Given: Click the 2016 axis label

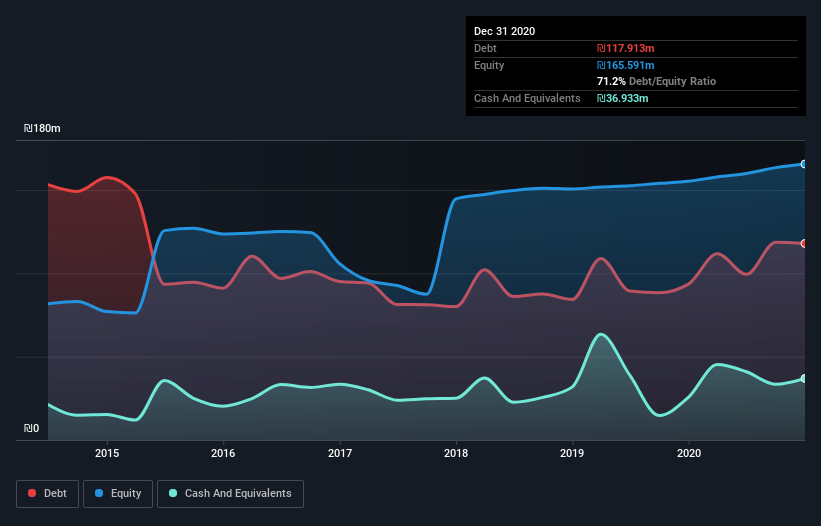Looking at the screenshot, I should [x=223, y=453].
